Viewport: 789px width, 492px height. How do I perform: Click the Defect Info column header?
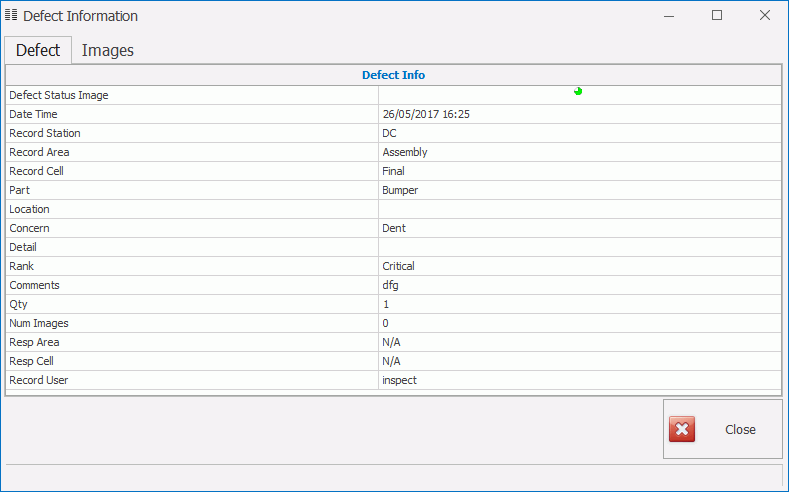click(393, 75)
